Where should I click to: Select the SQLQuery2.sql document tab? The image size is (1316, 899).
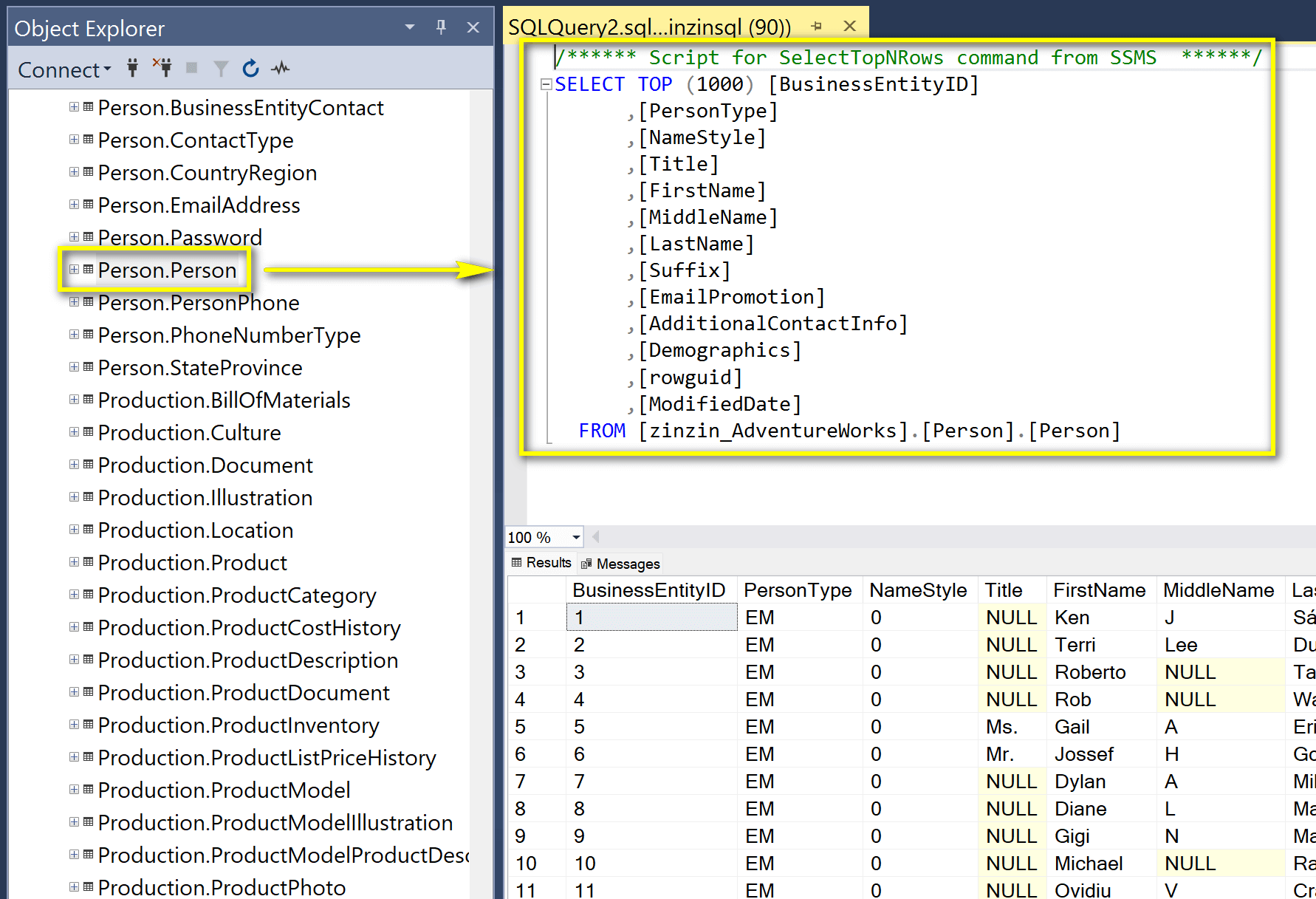(650, 27)
